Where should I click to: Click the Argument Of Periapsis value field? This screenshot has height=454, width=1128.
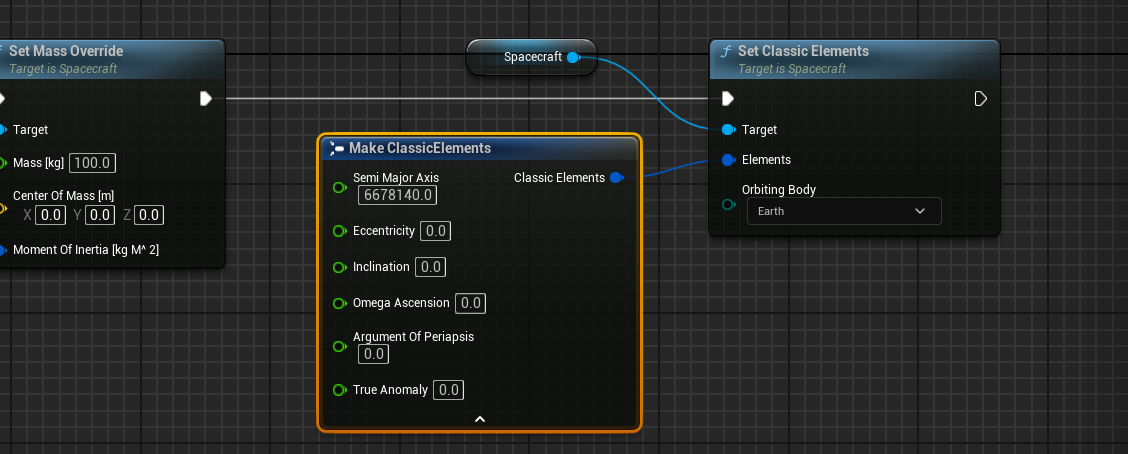point(372,354)
